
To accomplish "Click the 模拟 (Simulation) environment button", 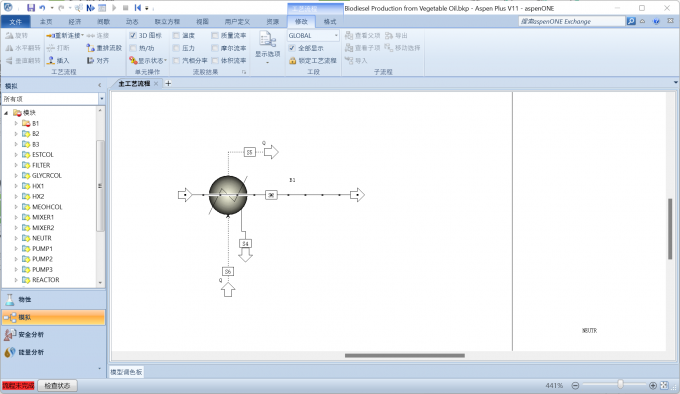I will [53, 317].
